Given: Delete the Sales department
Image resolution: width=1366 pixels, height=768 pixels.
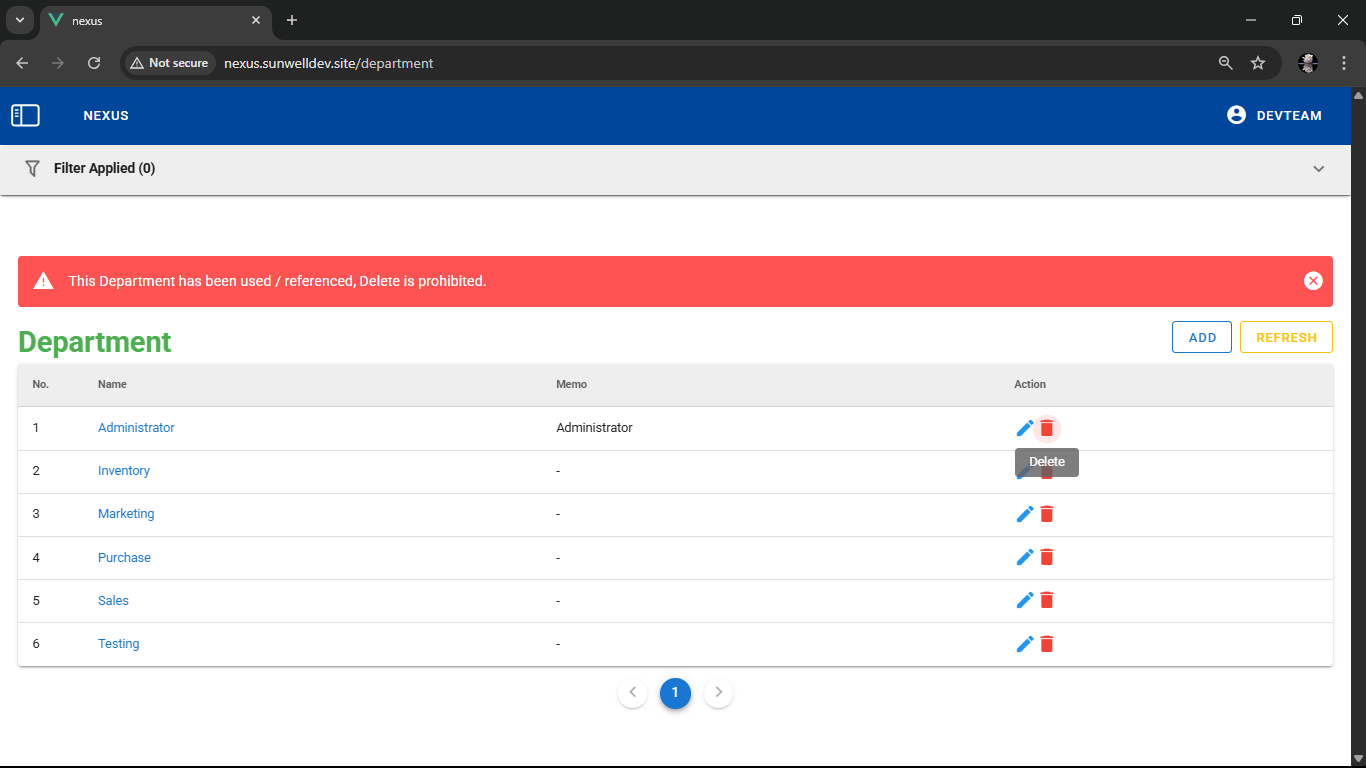Looking at the screenshot, I should (1047, 600).
